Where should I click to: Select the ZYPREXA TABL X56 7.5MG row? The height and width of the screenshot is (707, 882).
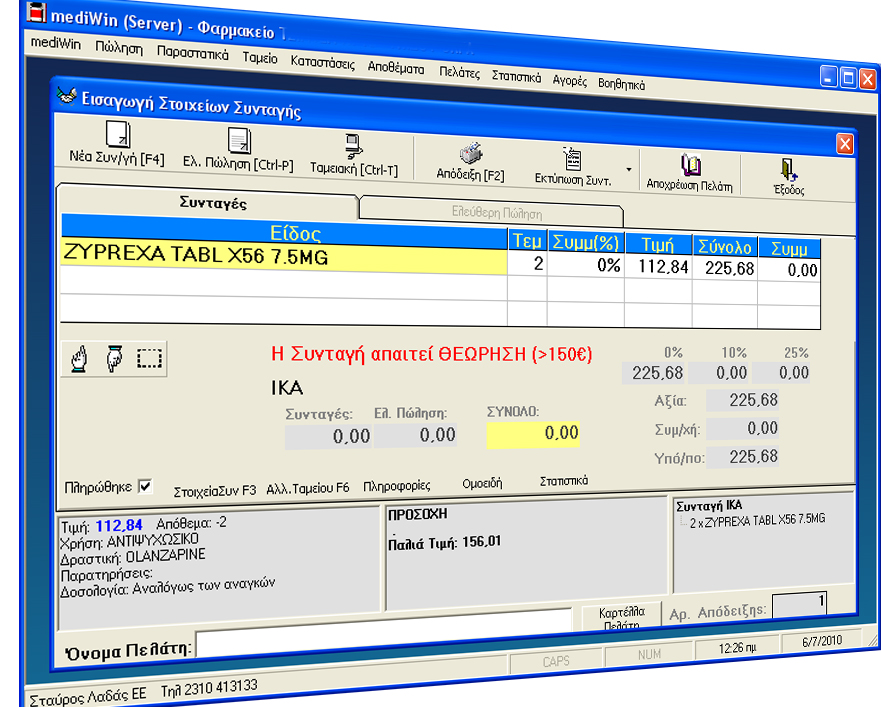tap(284, 256)
